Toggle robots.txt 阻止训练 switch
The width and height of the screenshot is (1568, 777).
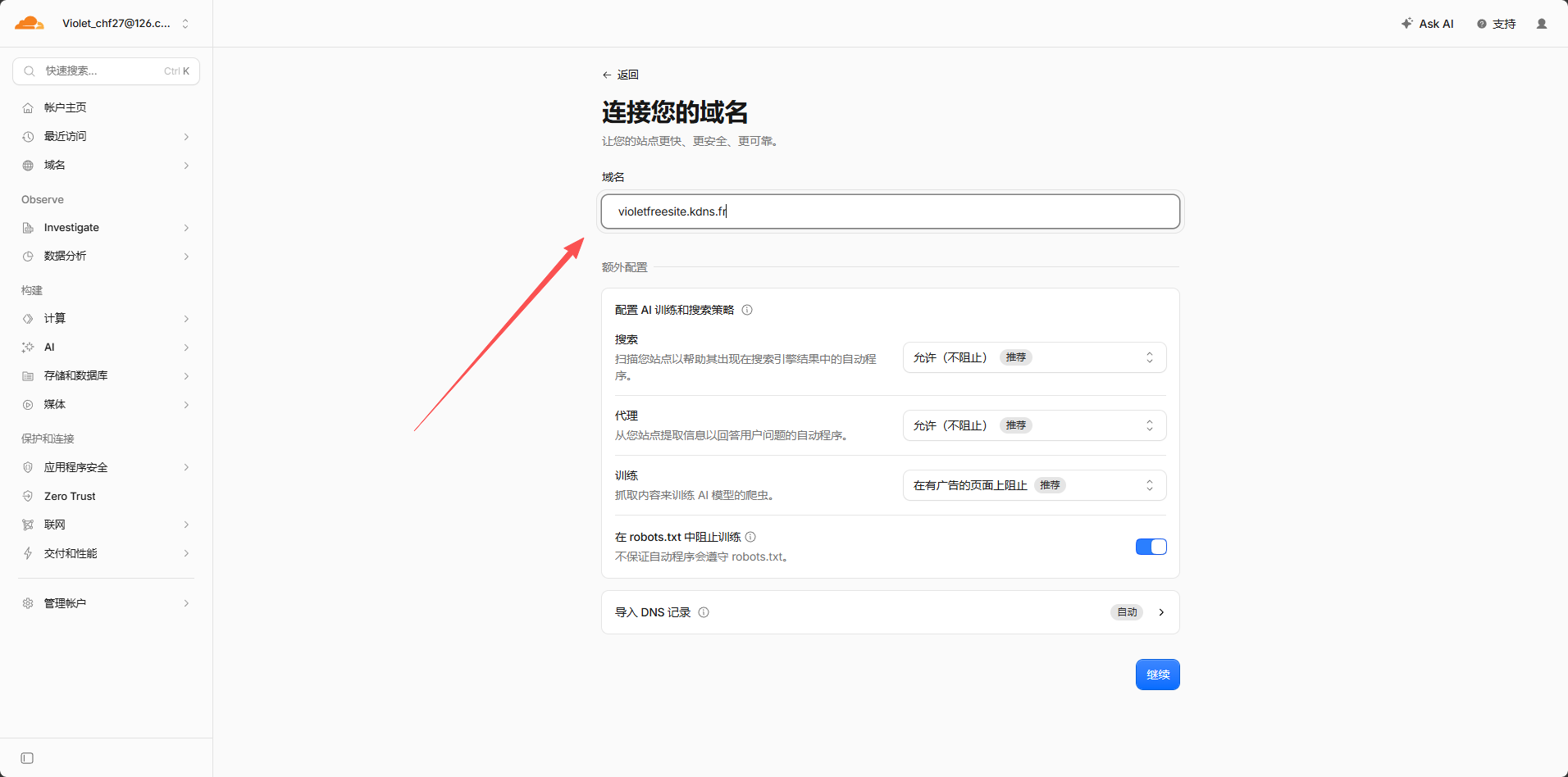(1151, 547)
